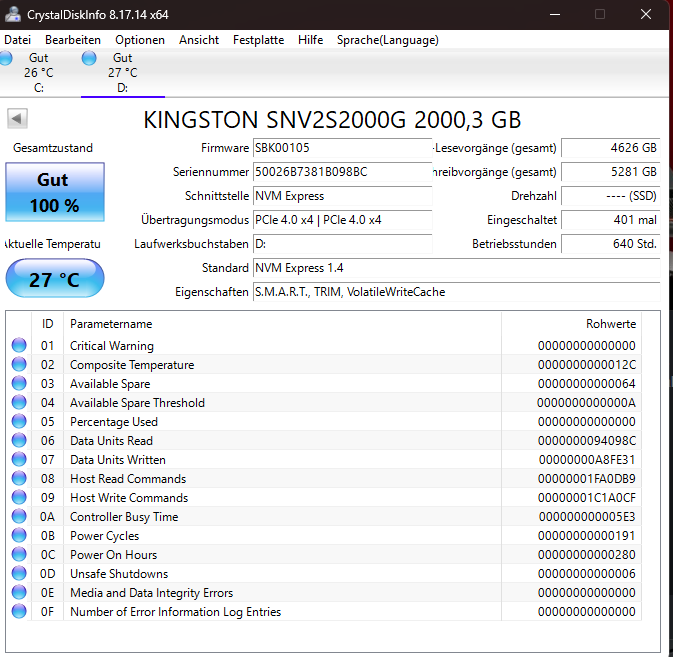Click the status orb for Error Information Log Entries
Image resolution: width=673 pixels, height=657 pixels.
pyautogui.click(x=19, y=611)
